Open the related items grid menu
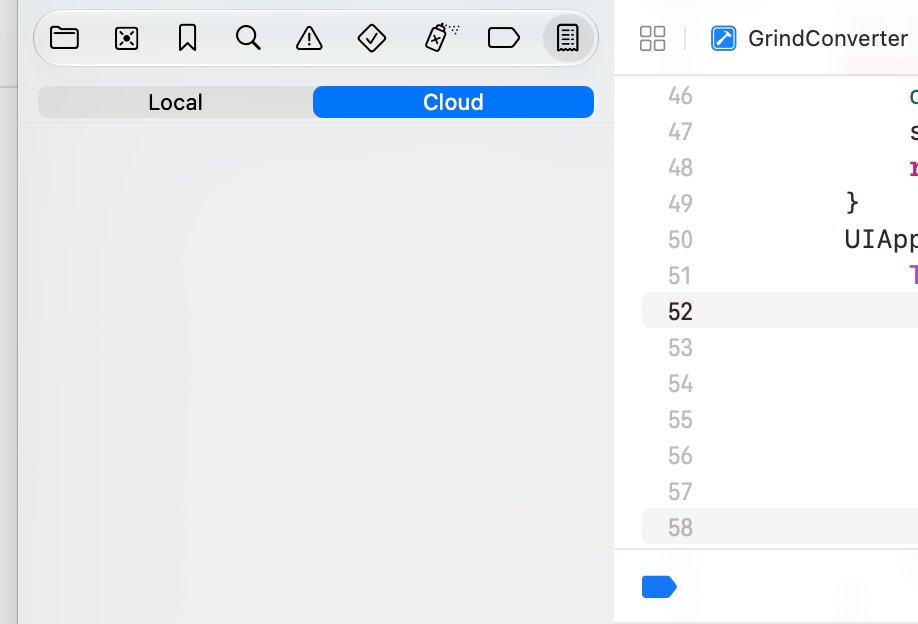 pyautogui.click(x=652, y=39)
